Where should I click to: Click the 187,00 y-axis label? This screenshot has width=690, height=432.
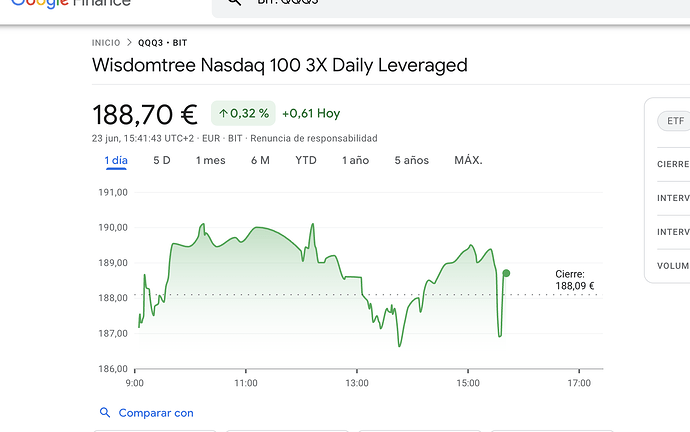tap(113, 333)
